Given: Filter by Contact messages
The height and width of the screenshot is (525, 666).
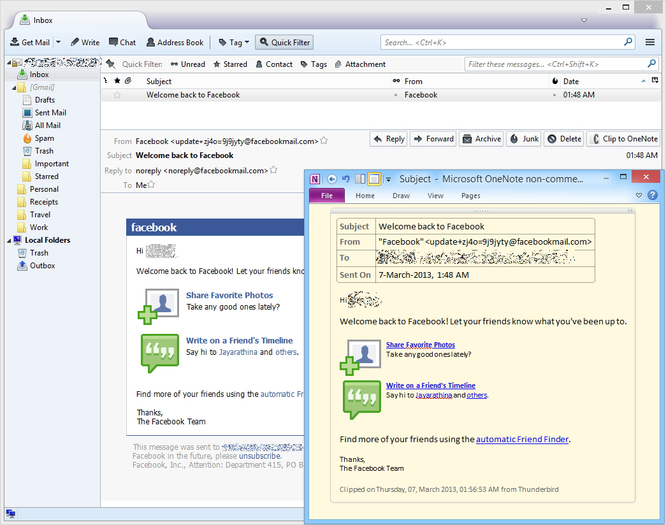Looking at the screenshot, I should (274, 64).
